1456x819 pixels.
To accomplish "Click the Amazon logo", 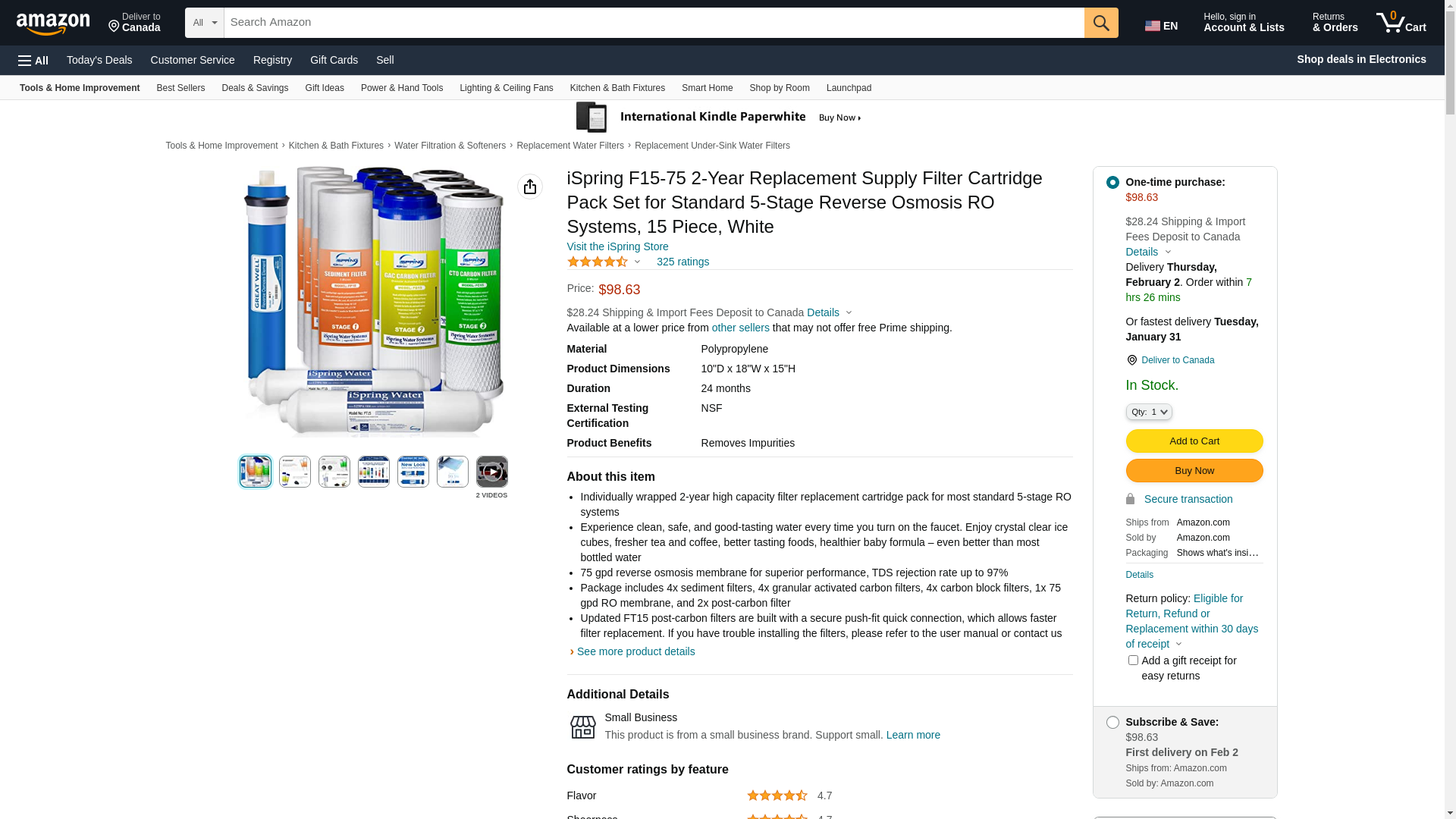I will pyautogui.click(x=53, y=24).
